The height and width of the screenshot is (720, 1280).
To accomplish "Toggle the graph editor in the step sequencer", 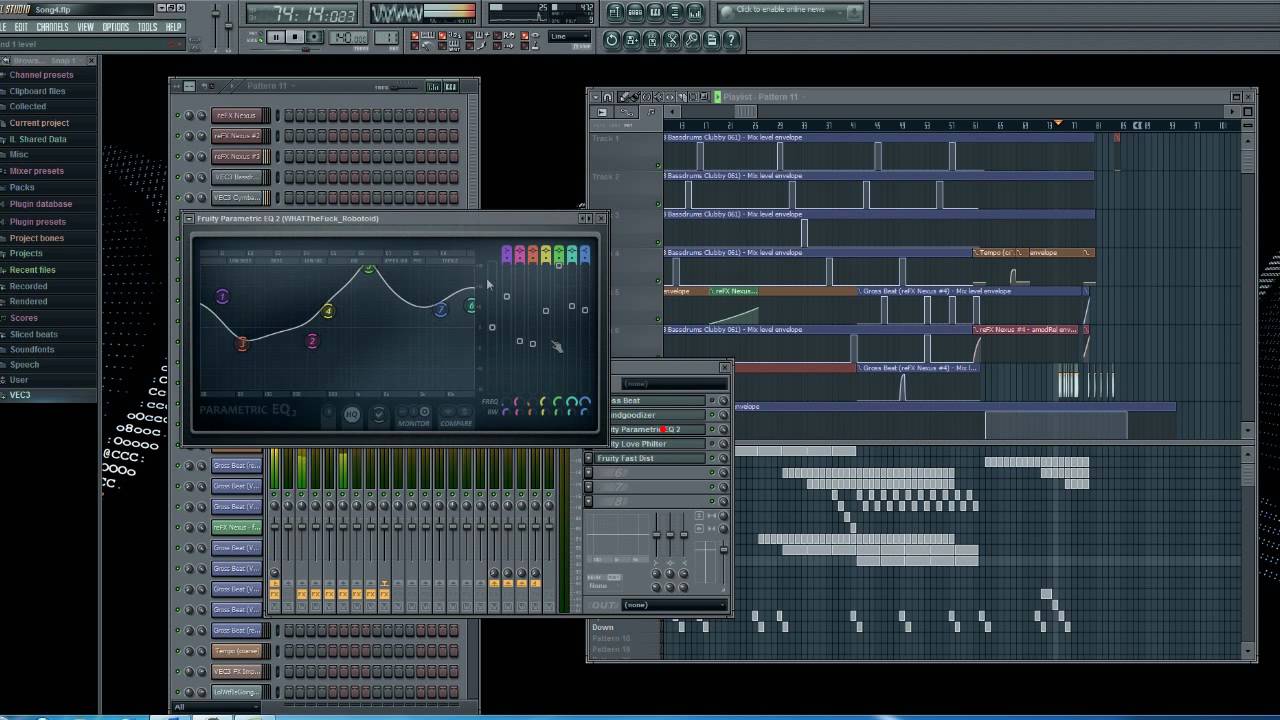I will coord(433,87).
